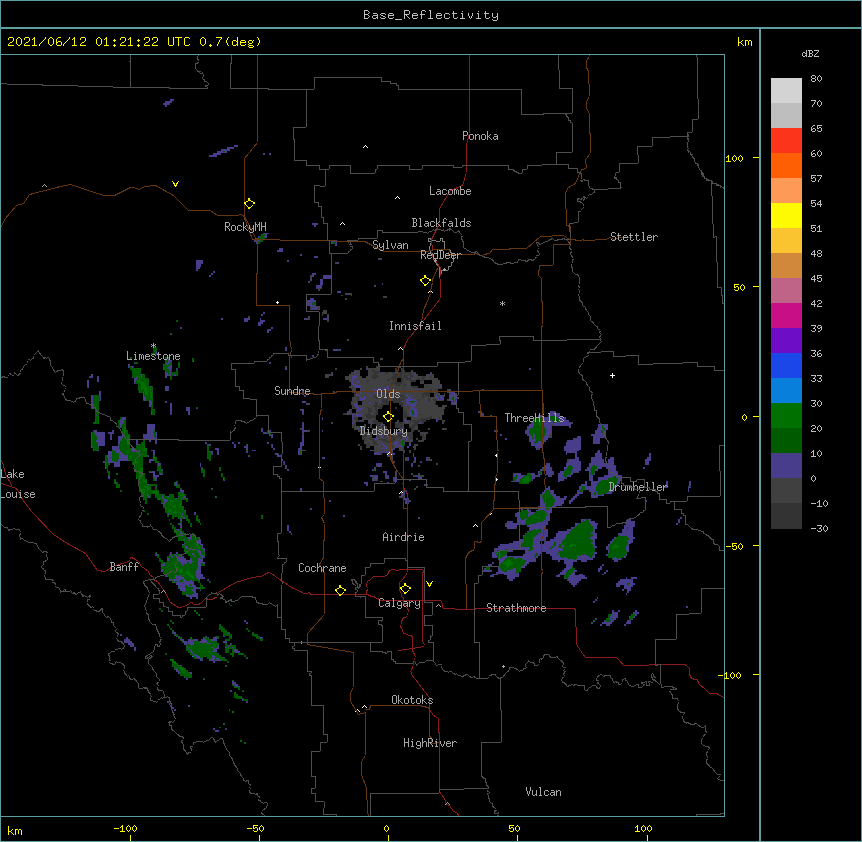This screenshot has height=842, width=862.
Task: Click the km label at top right of map
Action: [744, 42]
